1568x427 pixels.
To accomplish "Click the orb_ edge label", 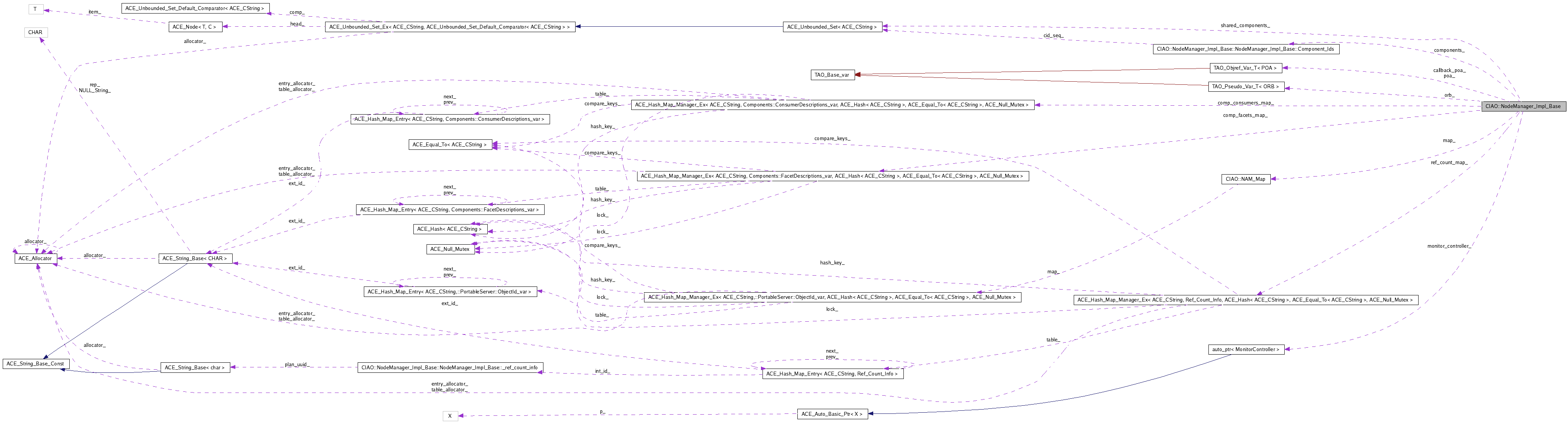I will coord(1449,95).
